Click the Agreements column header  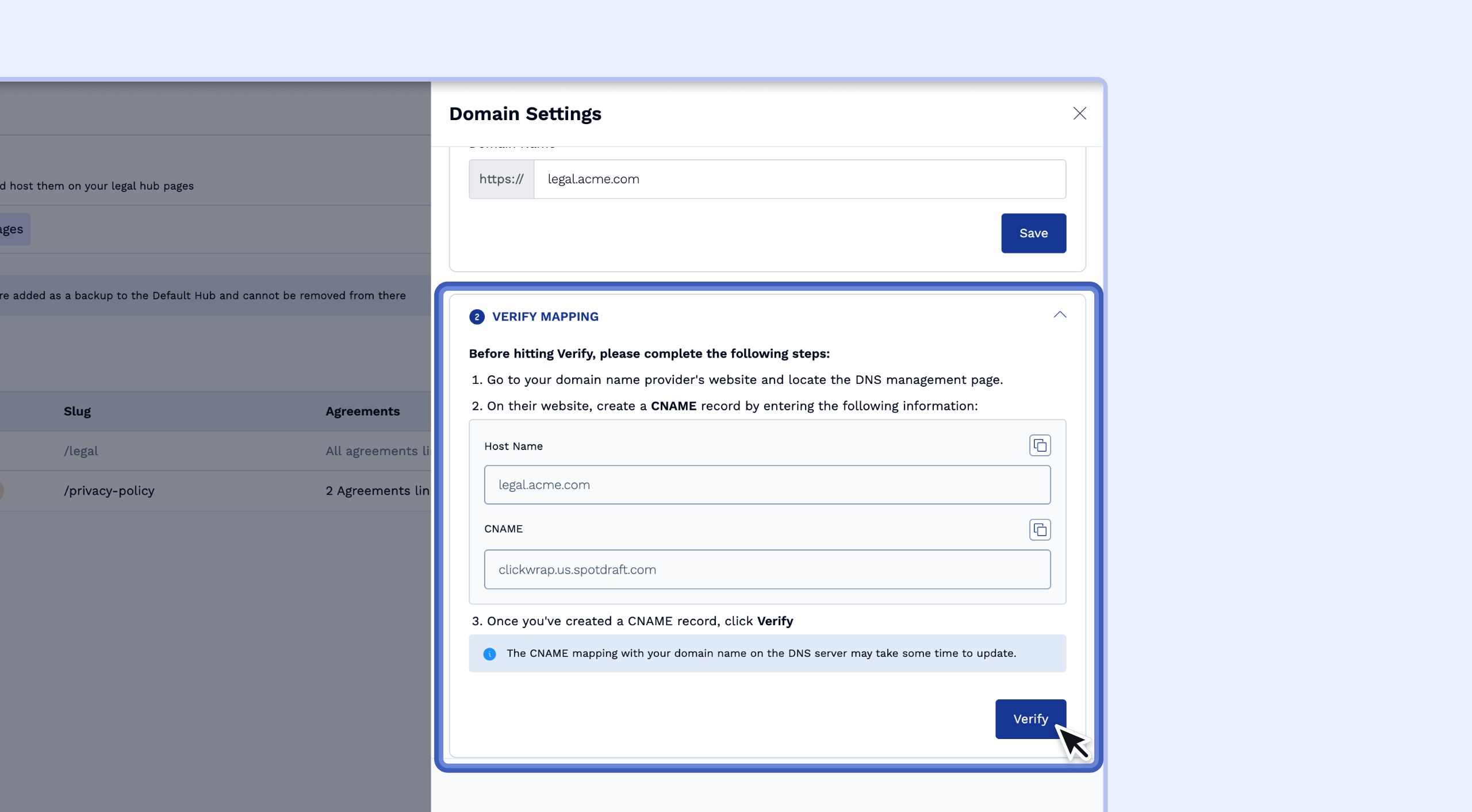tap(362, 411)
